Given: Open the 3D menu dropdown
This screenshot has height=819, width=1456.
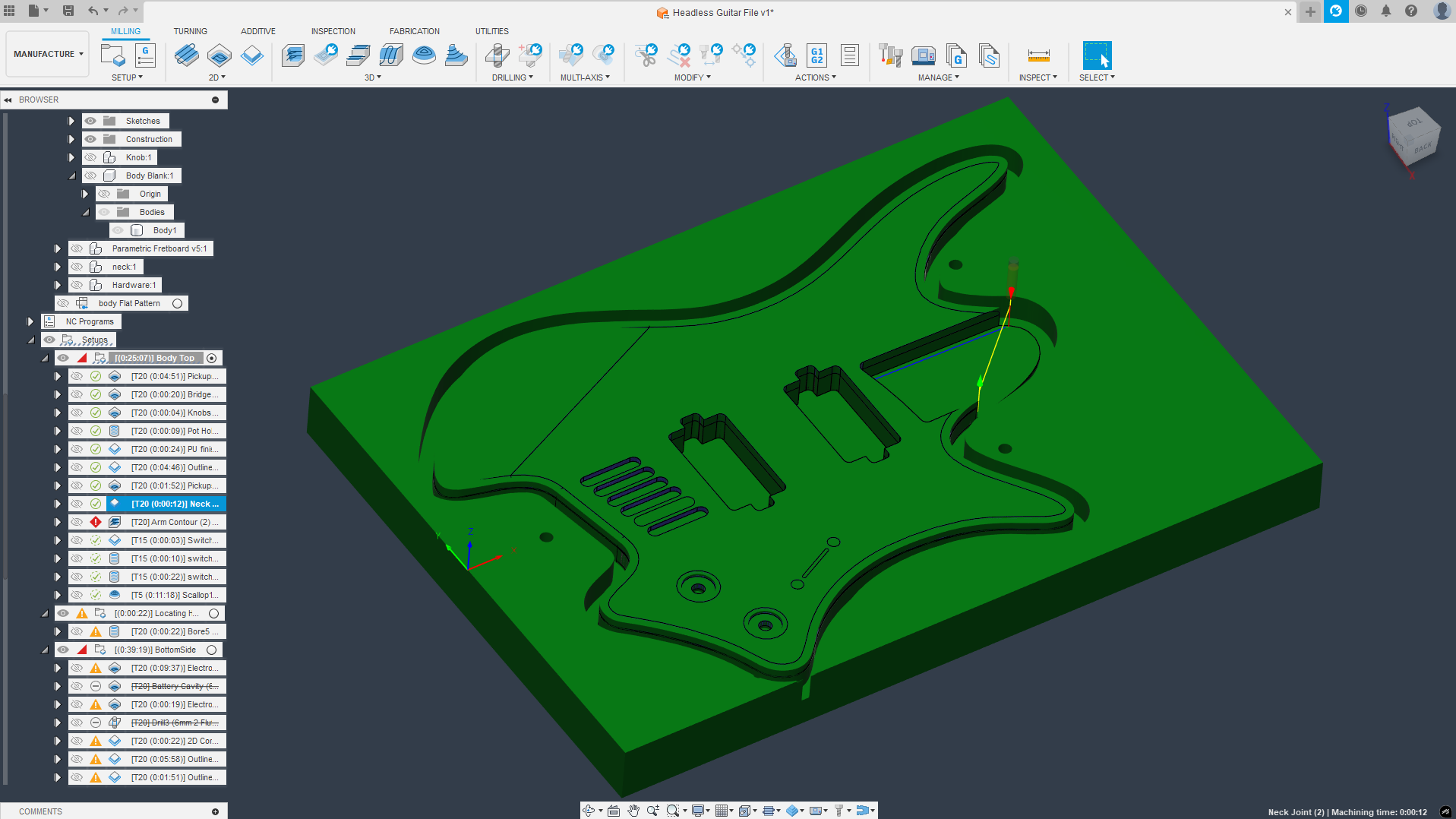Looking at the screenshot, I should (x=372, y=77).
